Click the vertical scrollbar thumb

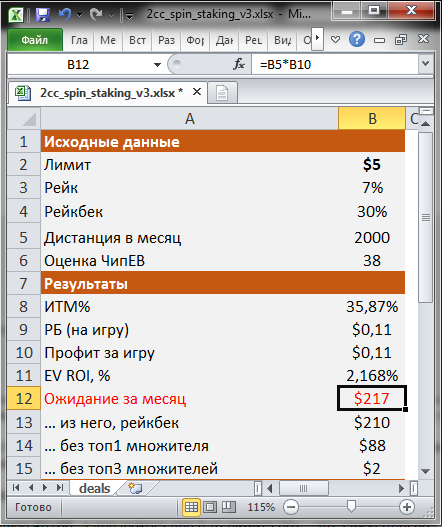426,217
